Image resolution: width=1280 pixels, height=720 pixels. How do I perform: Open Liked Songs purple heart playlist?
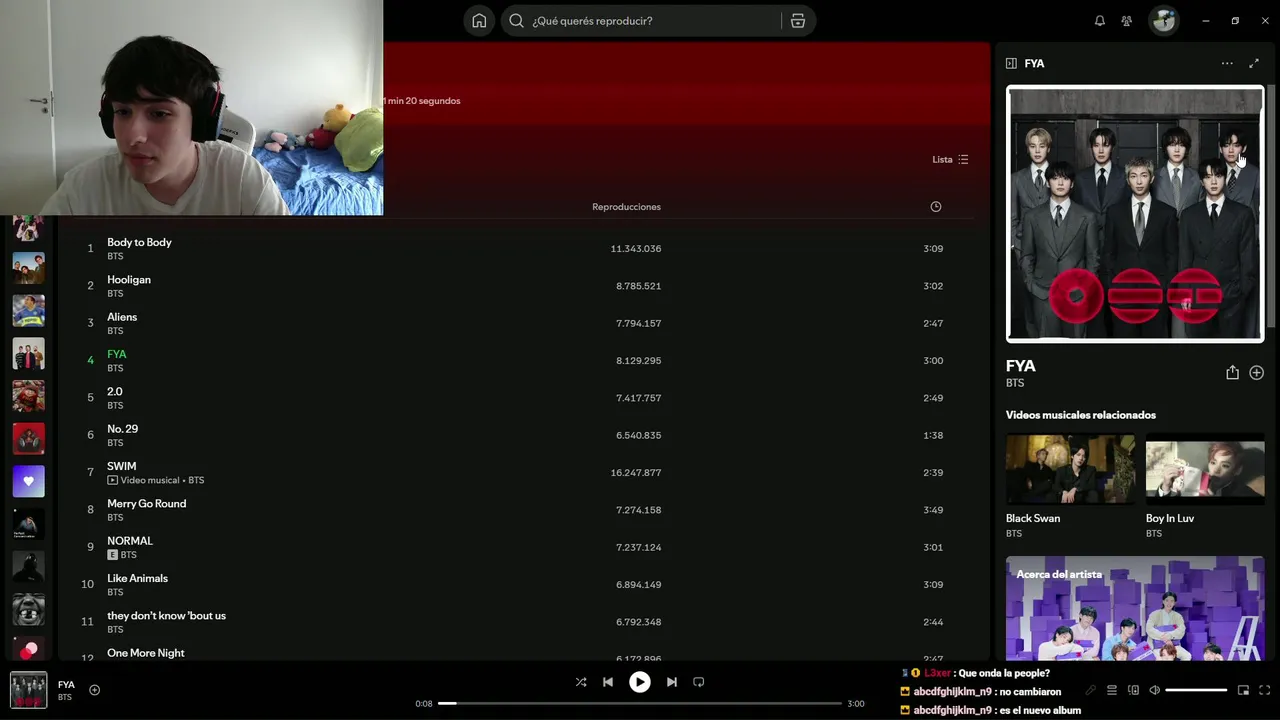pyautogui.click(x=28, y=481)
